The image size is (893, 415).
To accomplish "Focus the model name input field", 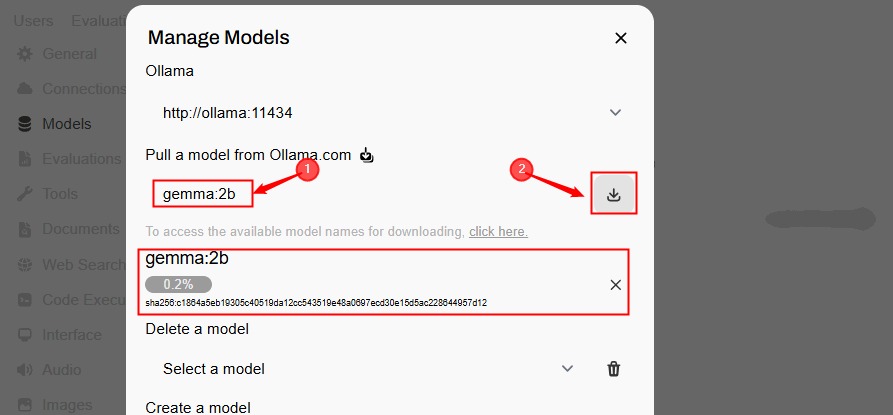I will 202,194.
